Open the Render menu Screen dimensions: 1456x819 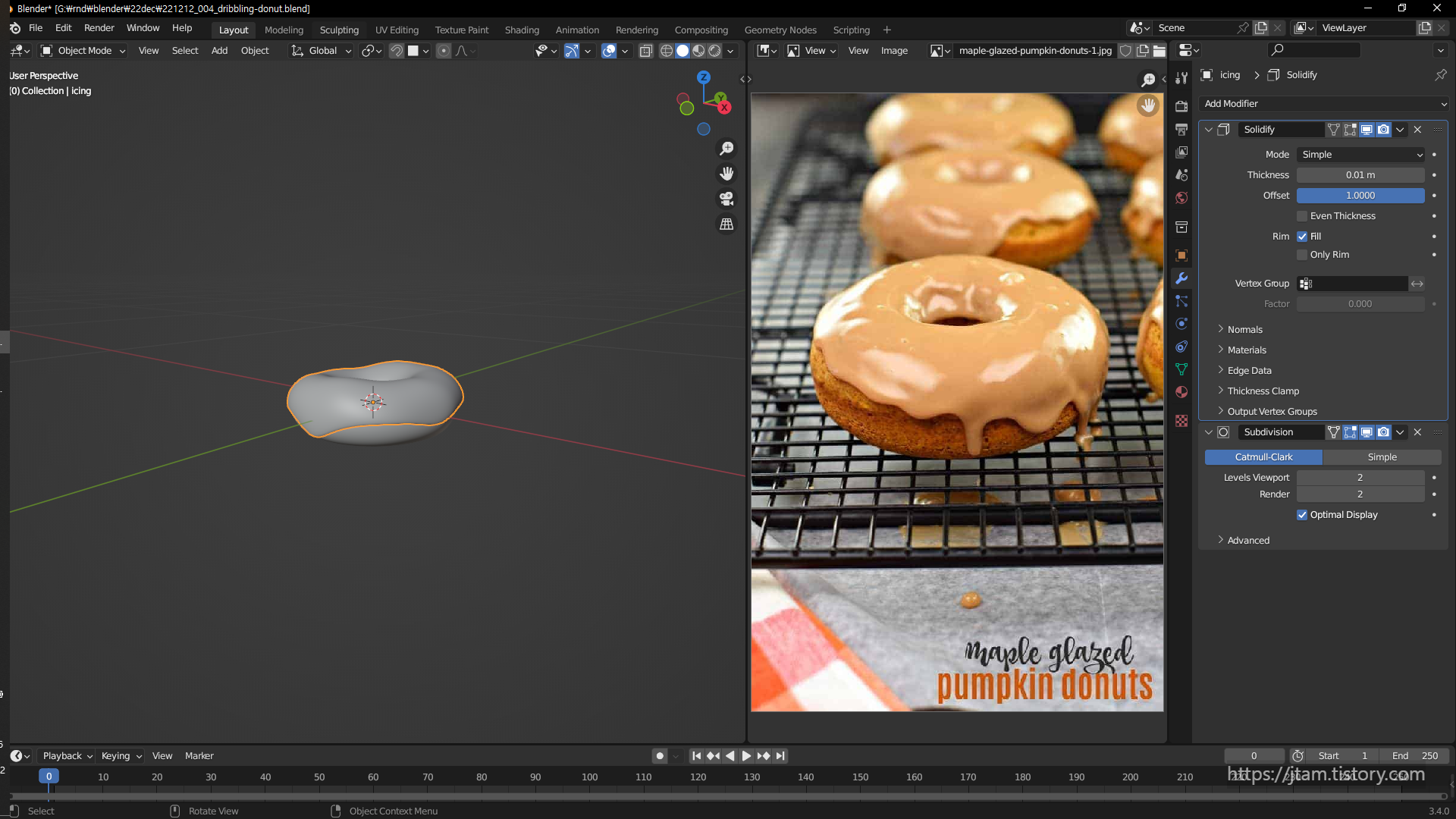click(x=99, y=28)
